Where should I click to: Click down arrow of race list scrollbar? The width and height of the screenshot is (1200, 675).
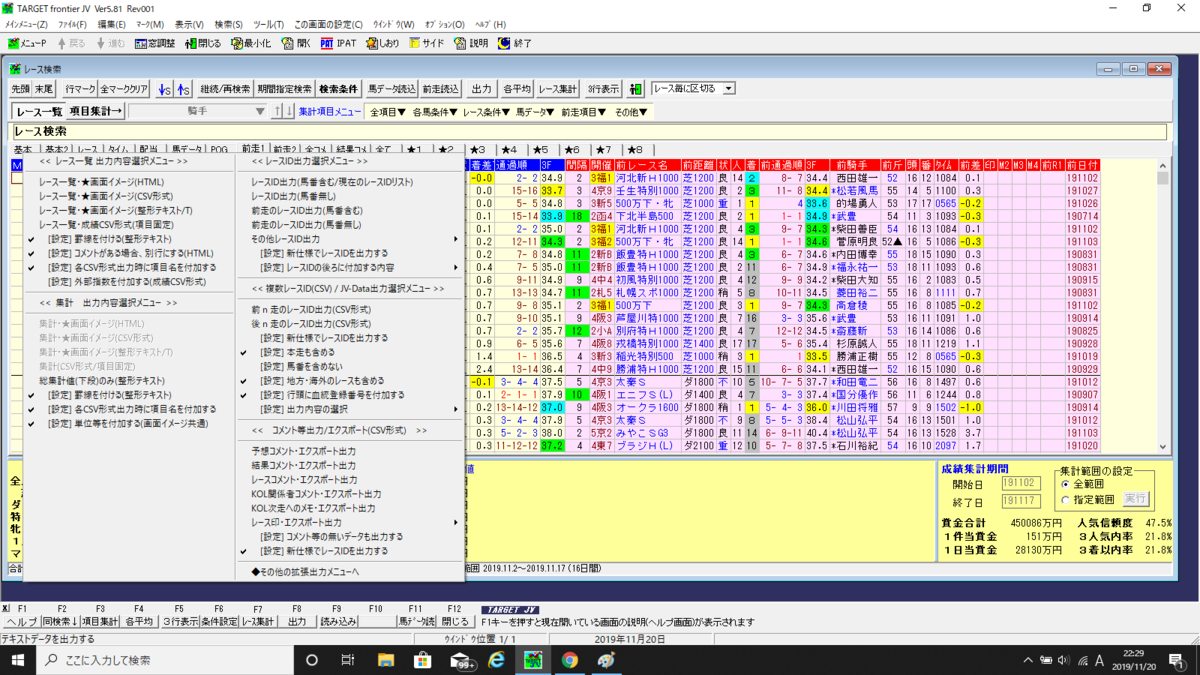[1163, 448]
